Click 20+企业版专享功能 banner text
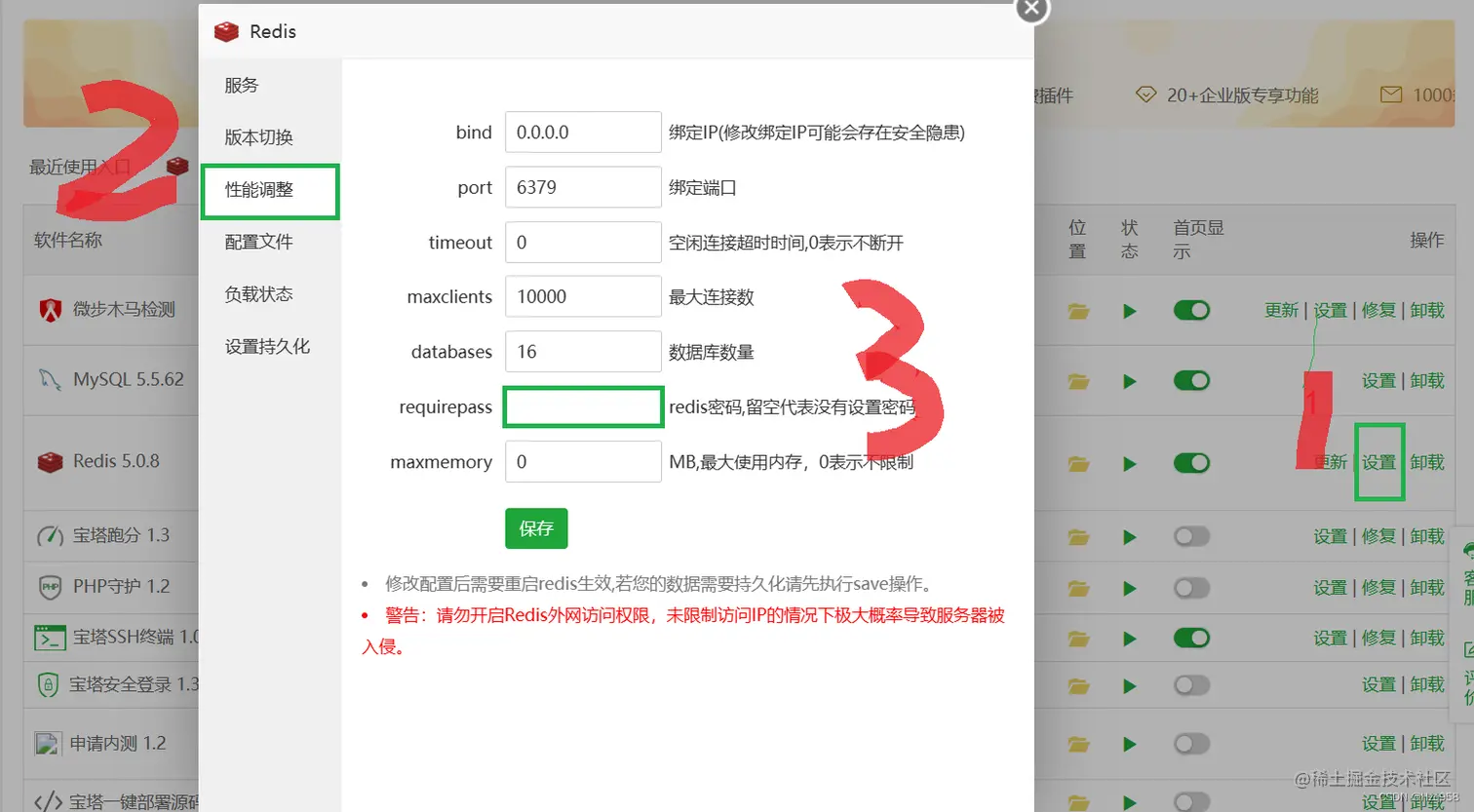 (1242, 96)
